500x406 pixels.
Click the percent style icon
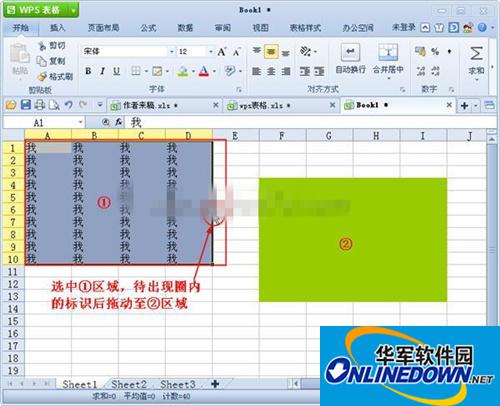[x=435, y=51]
